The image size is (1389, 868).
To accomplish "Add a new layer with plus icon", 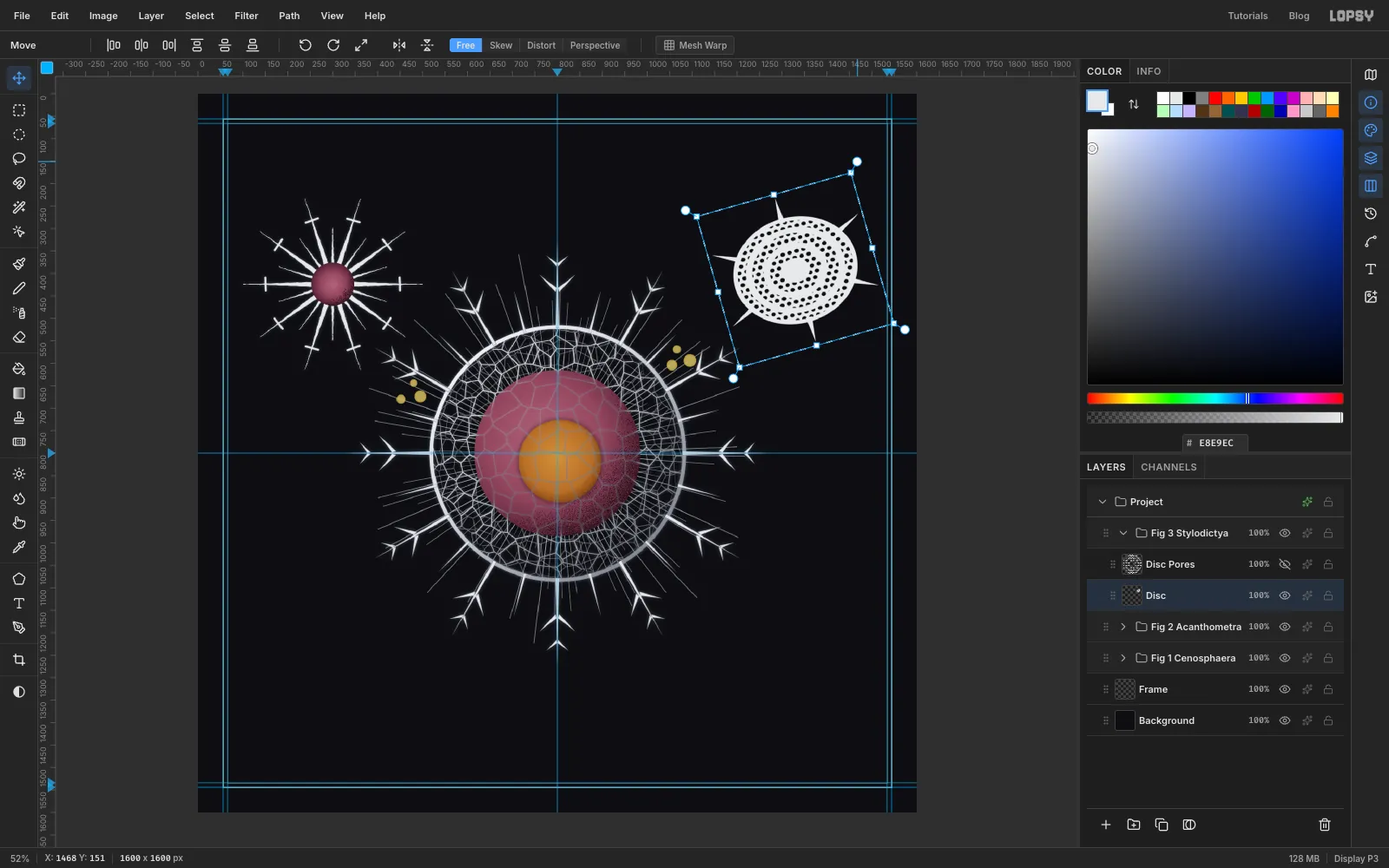I will click(1106, 825).
